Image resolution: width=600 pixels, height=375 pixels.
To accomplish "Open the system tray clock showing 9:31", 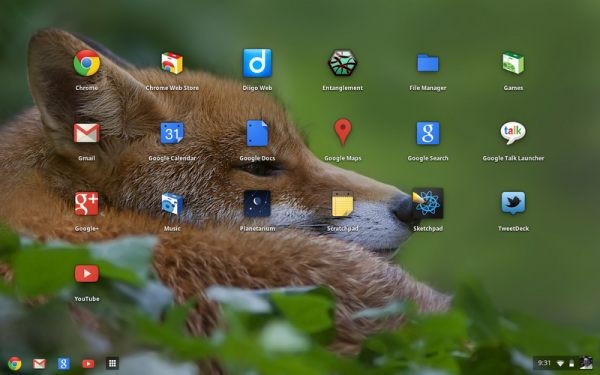I will pos(544,363).
